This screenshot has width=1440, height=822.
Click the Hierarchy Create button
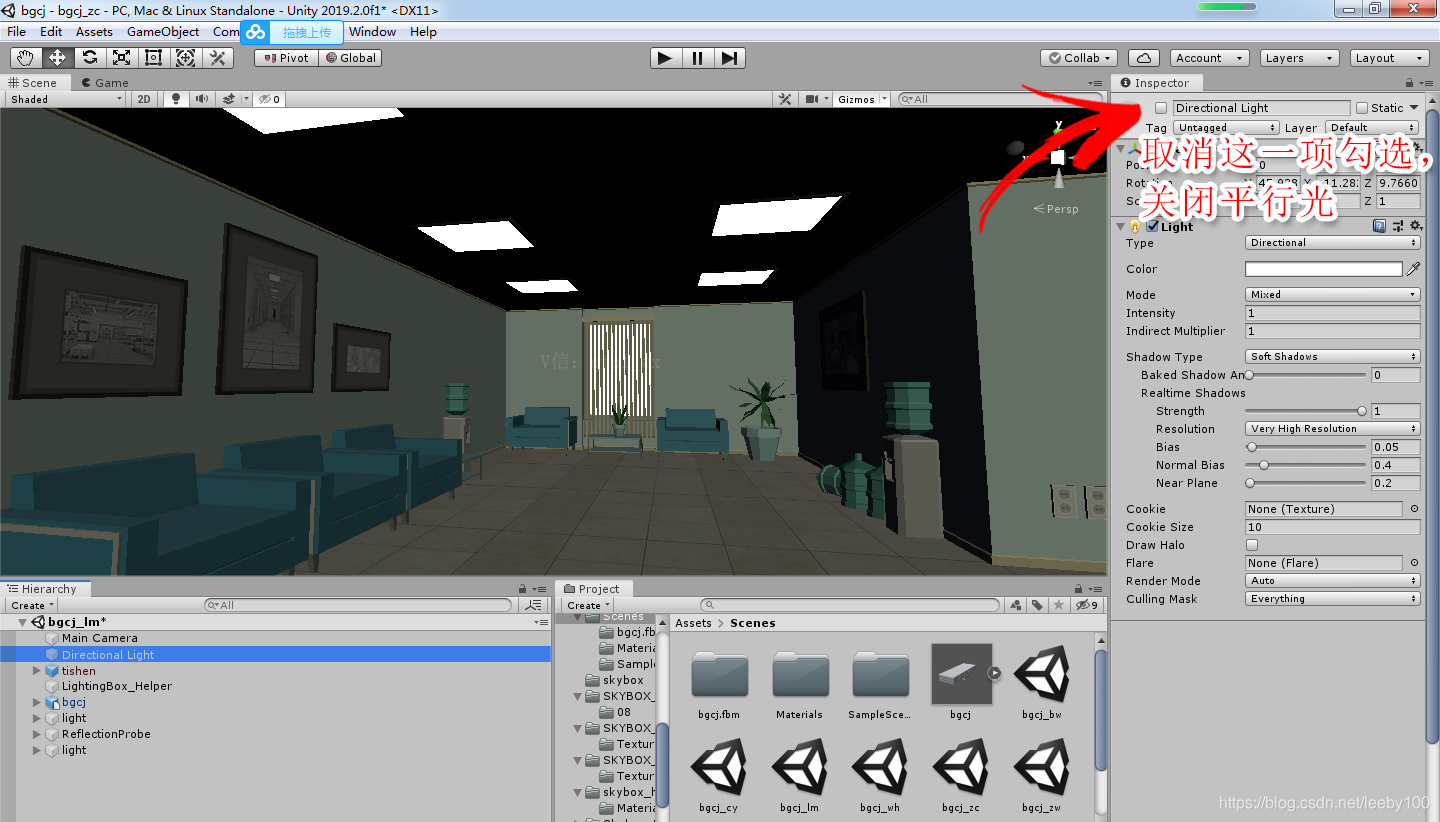32,605
